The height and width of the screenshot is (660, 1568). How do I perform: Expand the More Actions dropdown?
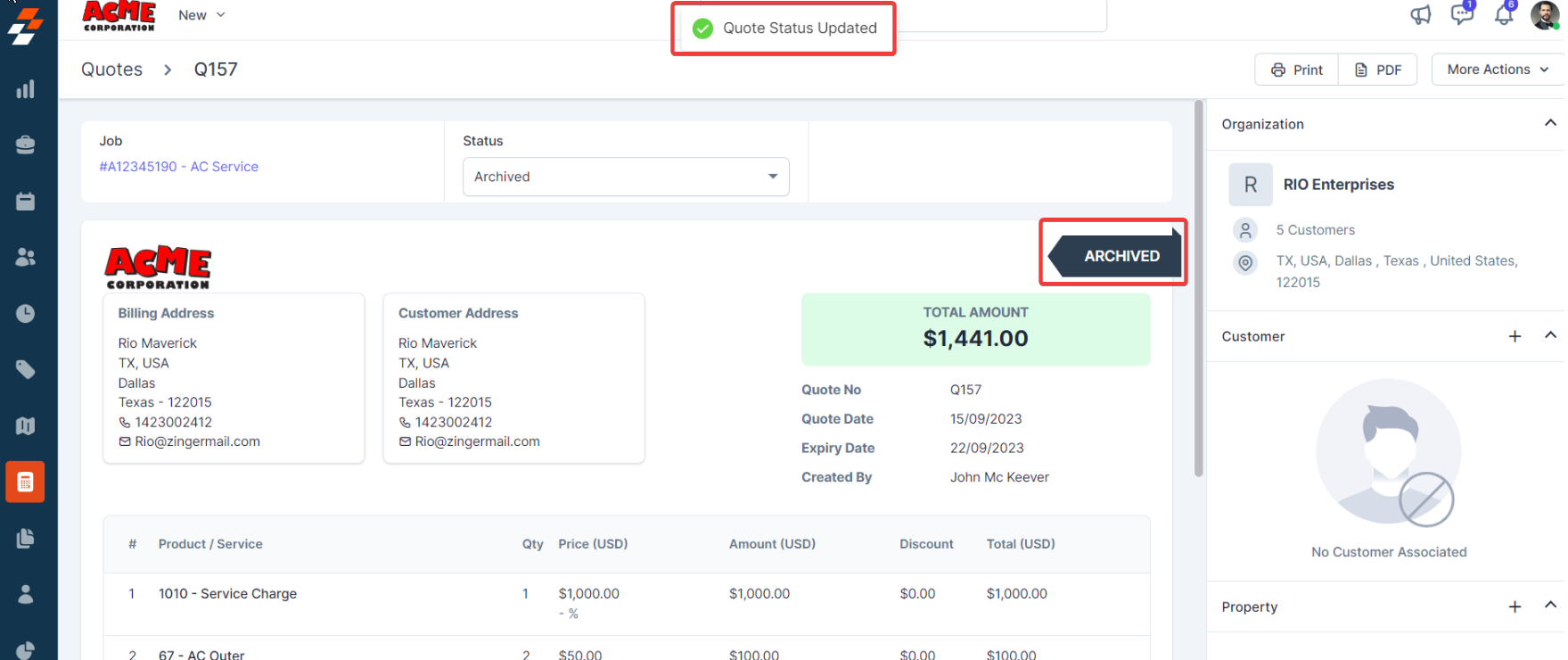[1497, 70]
